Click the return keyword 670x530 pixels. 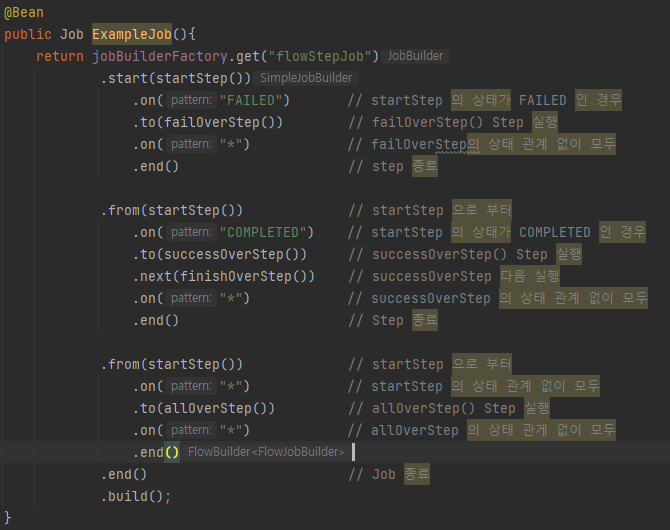[x=60, y=56]
